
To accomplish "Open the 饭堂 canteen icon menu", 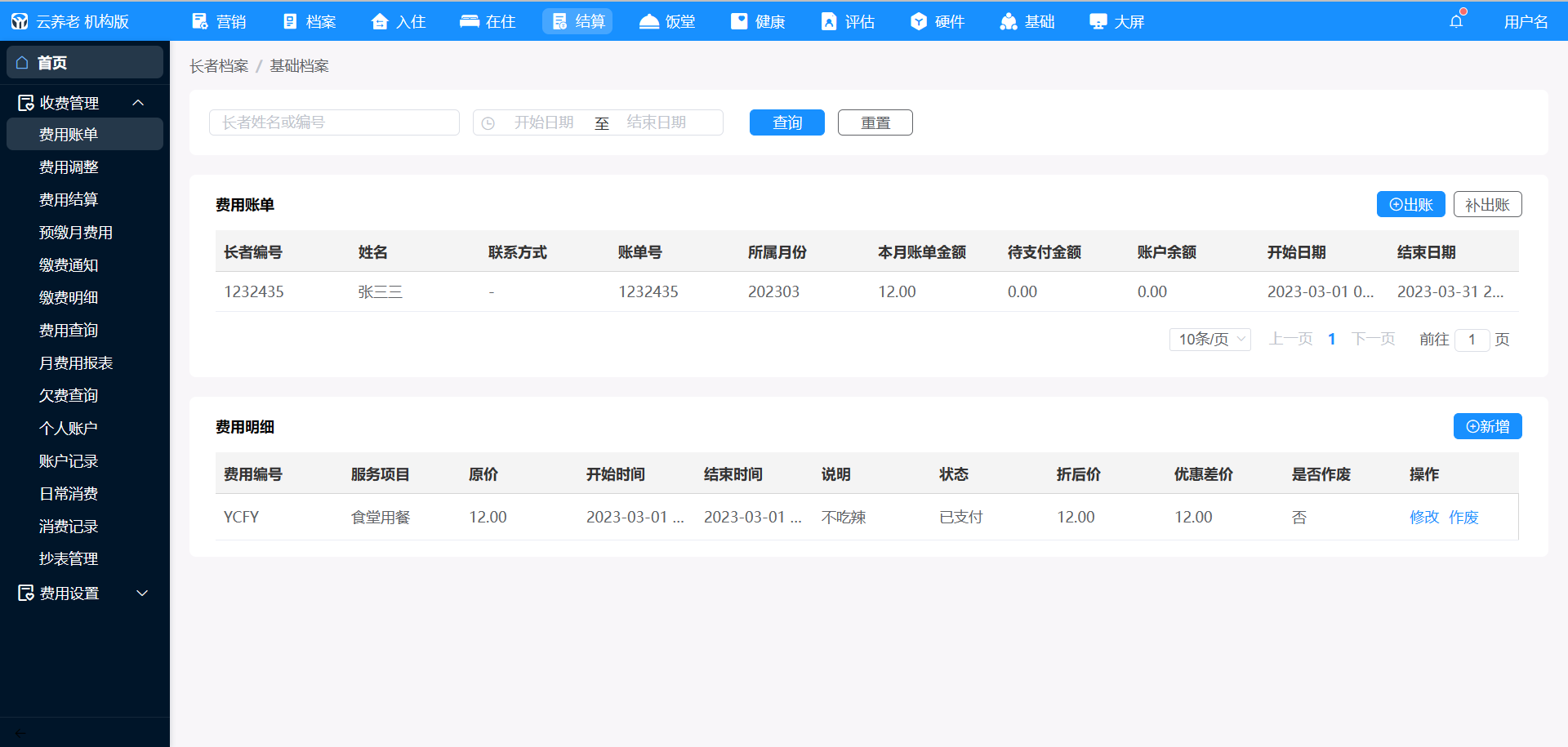I will point(649,21).
